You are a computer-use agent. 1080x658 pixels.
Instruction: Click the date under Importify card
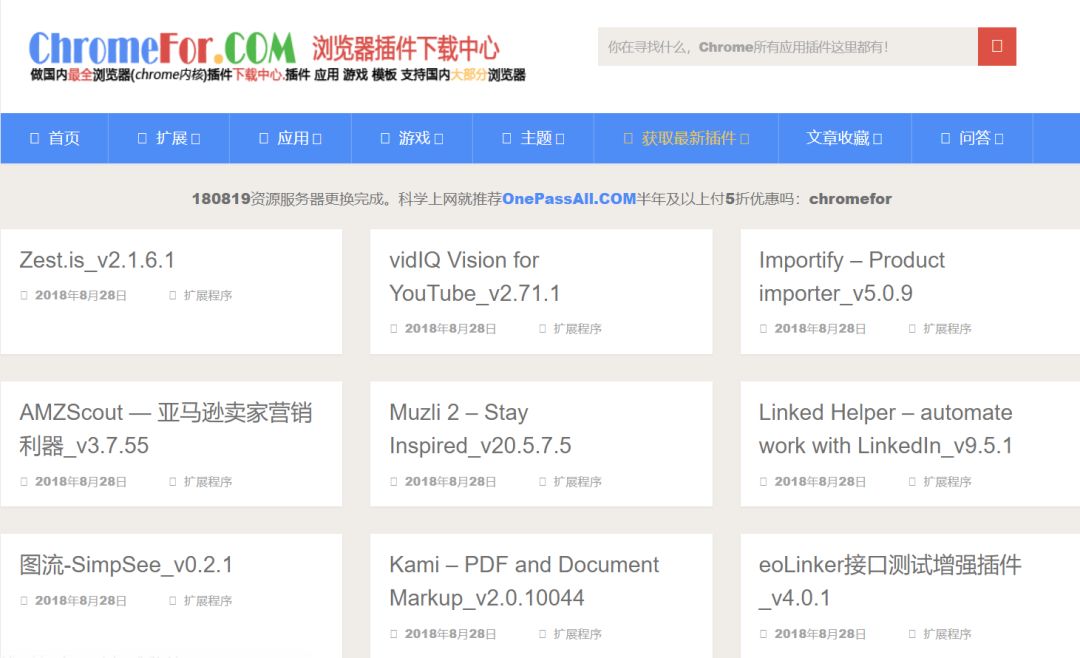[x=820, y=329]
